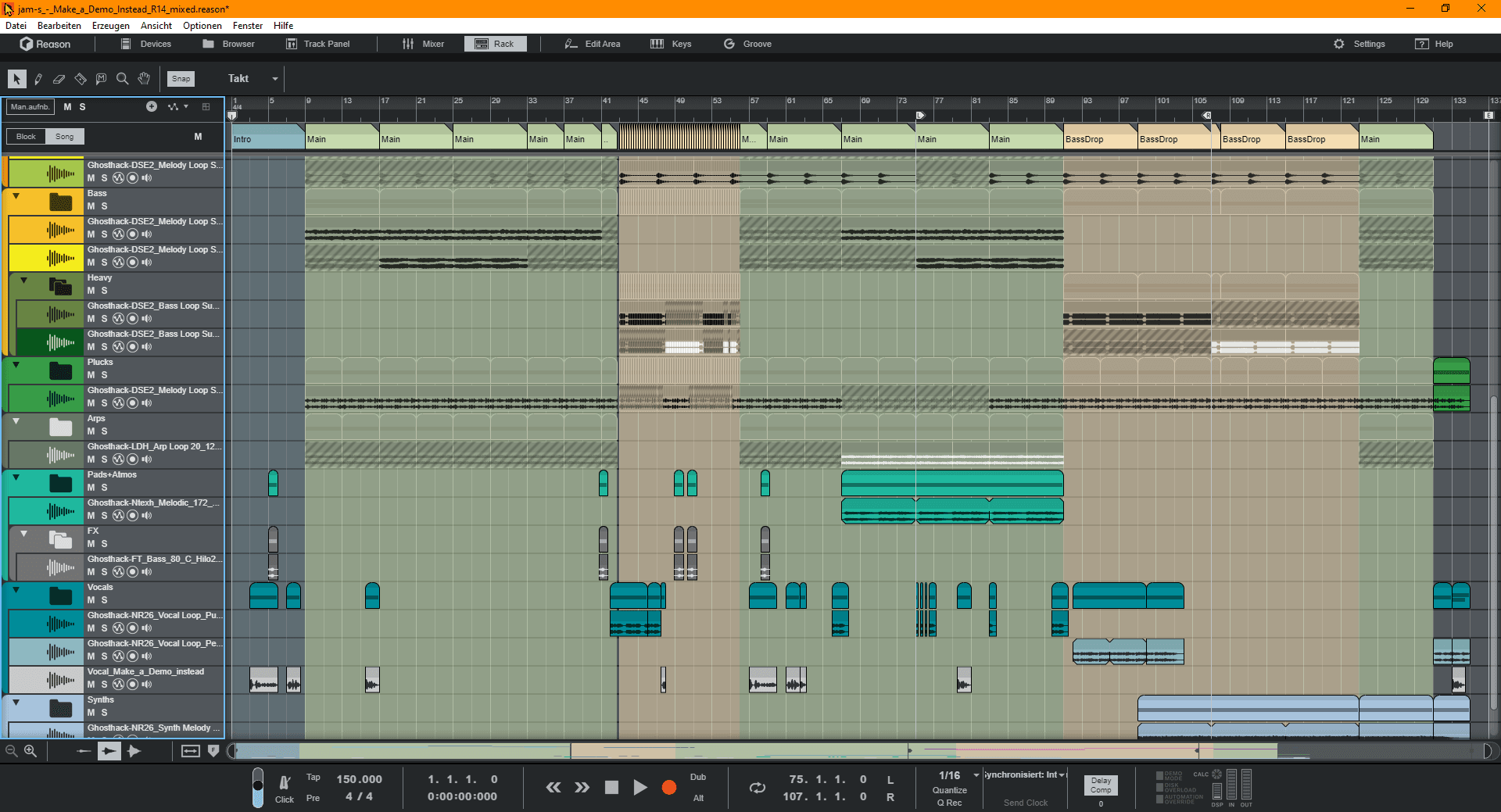Collapse the Vocals folder track

[x=16, y=589]
